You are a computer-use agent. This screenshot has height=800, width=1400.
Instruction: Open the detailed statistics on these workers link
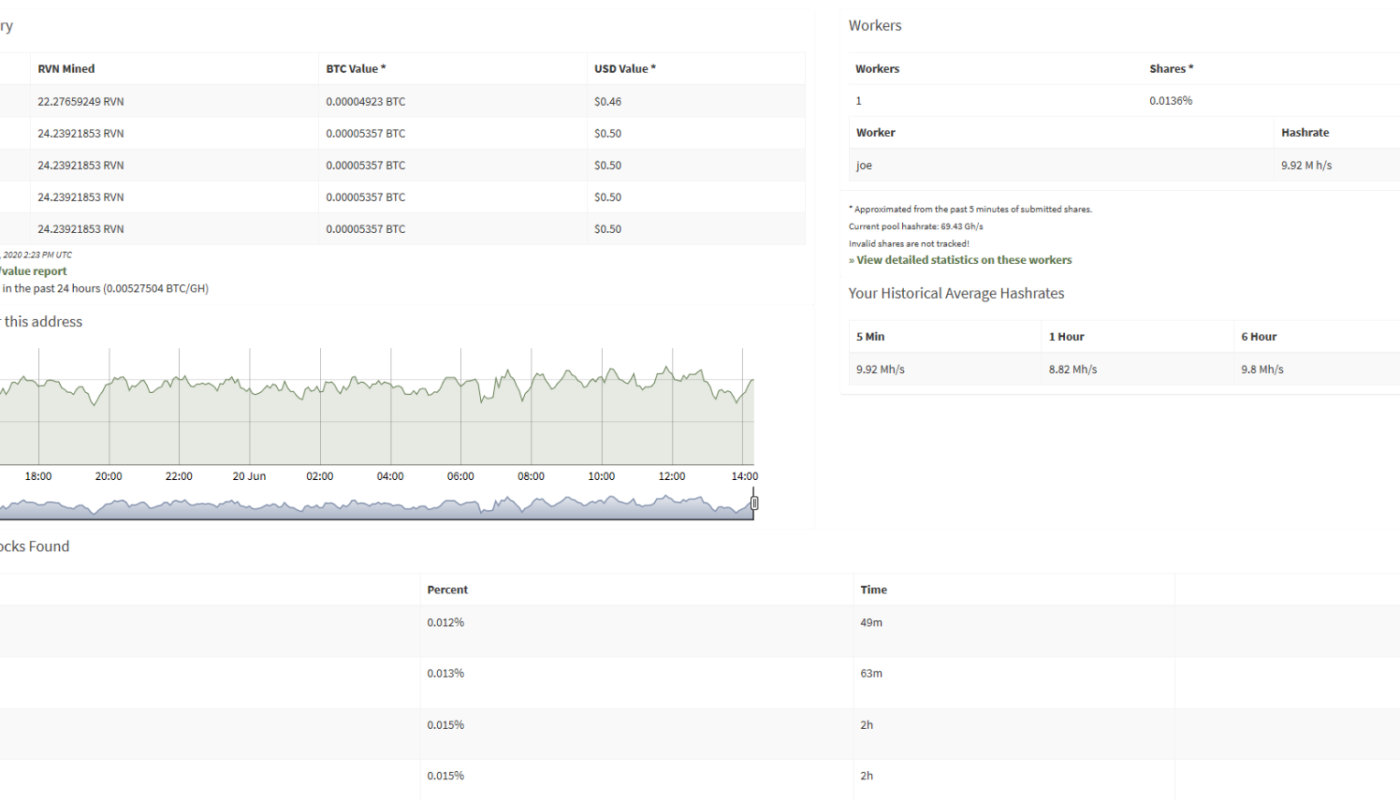(x=960, y=260)
